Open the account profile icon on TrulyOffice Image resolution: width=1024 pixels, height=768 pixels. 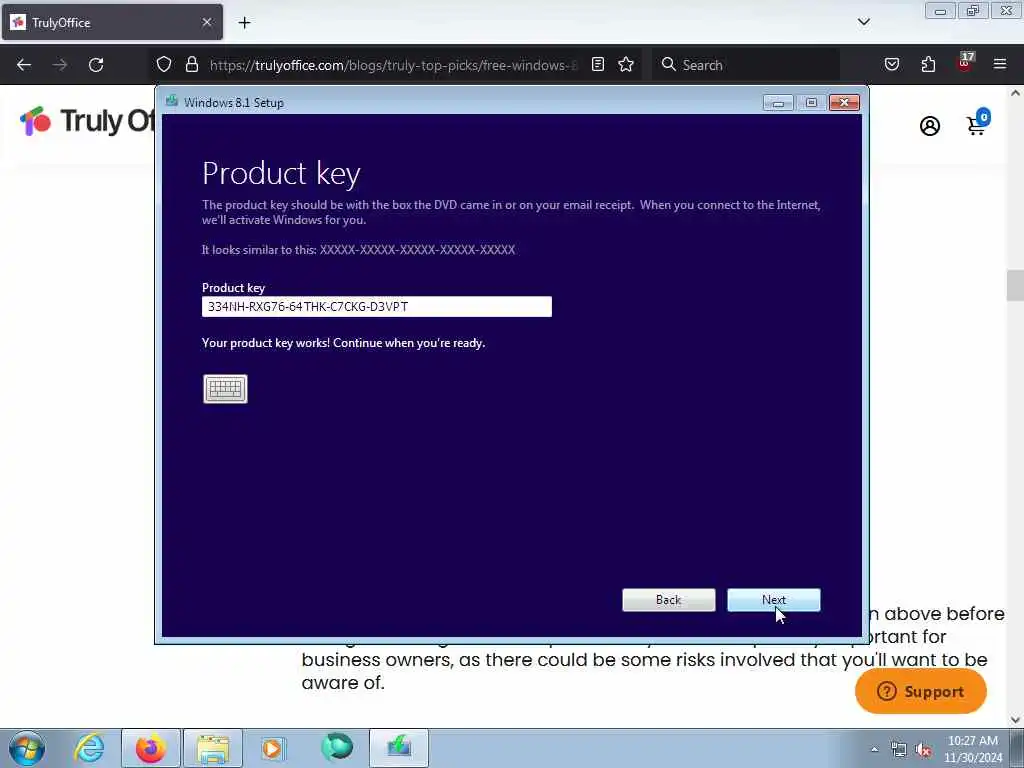click(930, 125)
